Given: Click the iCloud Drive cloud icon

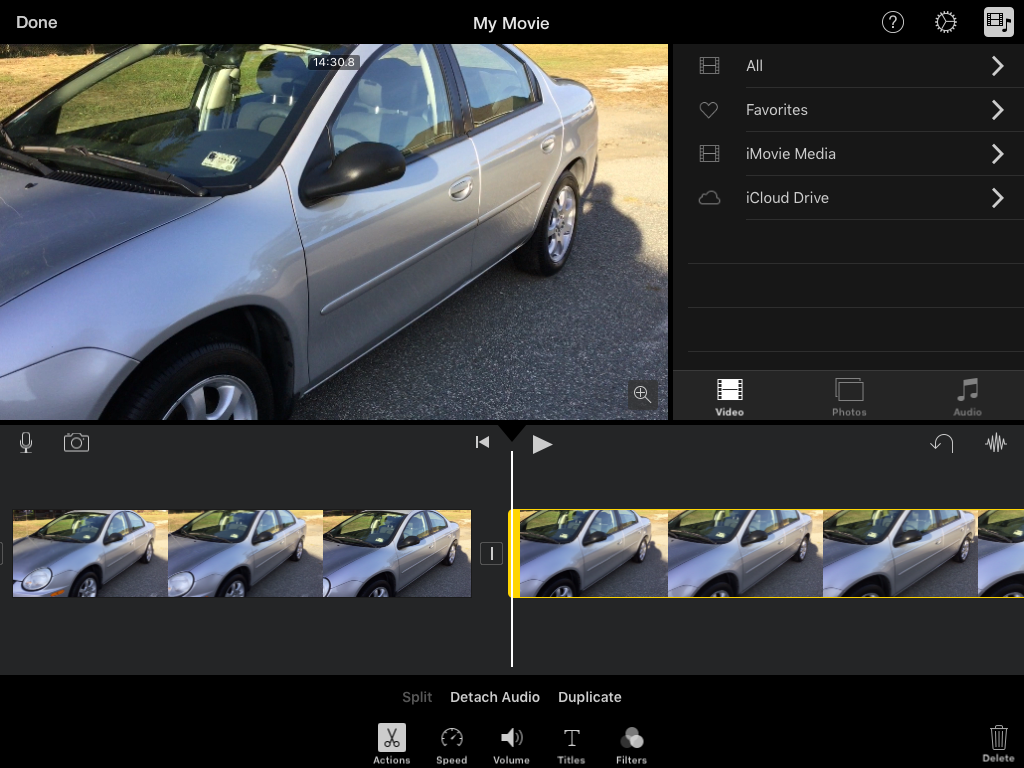Looking at the screenshot, I should pyautogui.click(x=709, y=198).
